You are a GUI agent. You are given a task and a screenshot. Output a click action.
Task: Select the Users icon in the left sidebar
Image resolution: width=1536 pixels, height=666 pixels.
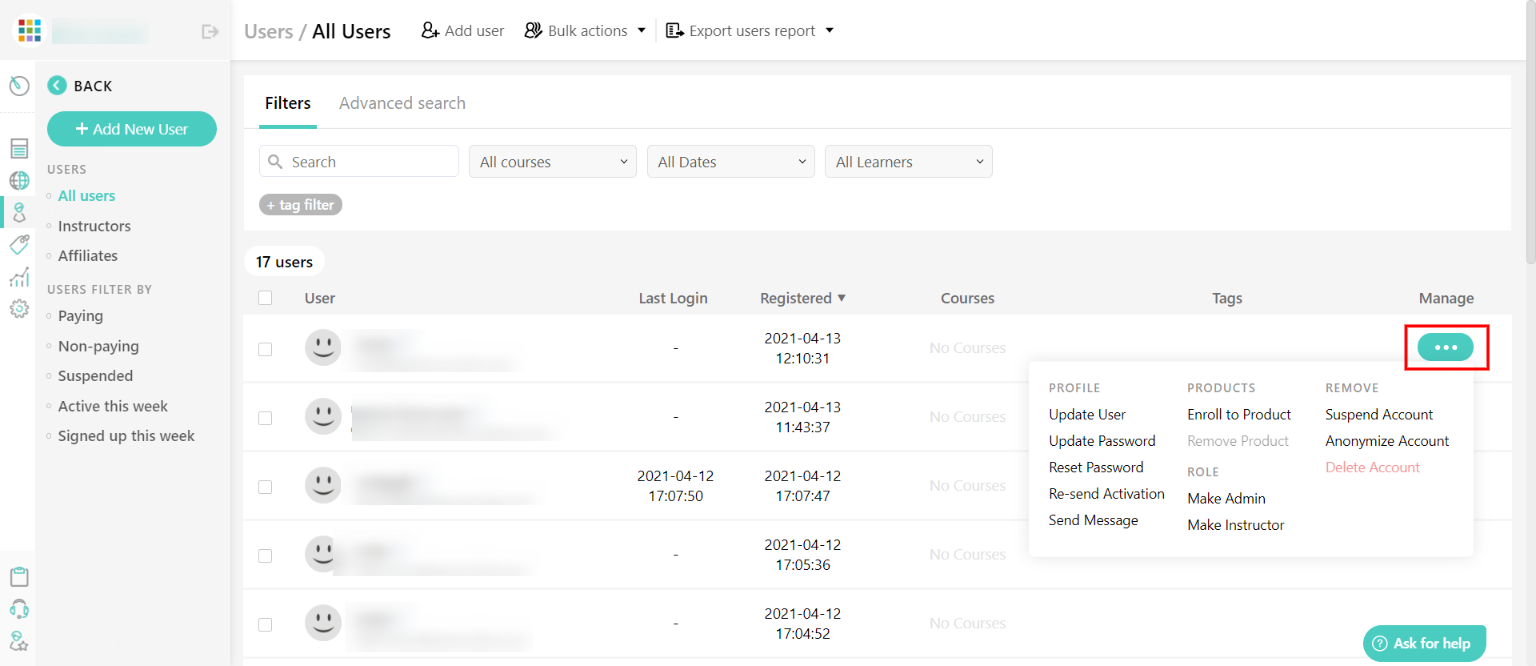coord(18,212)
